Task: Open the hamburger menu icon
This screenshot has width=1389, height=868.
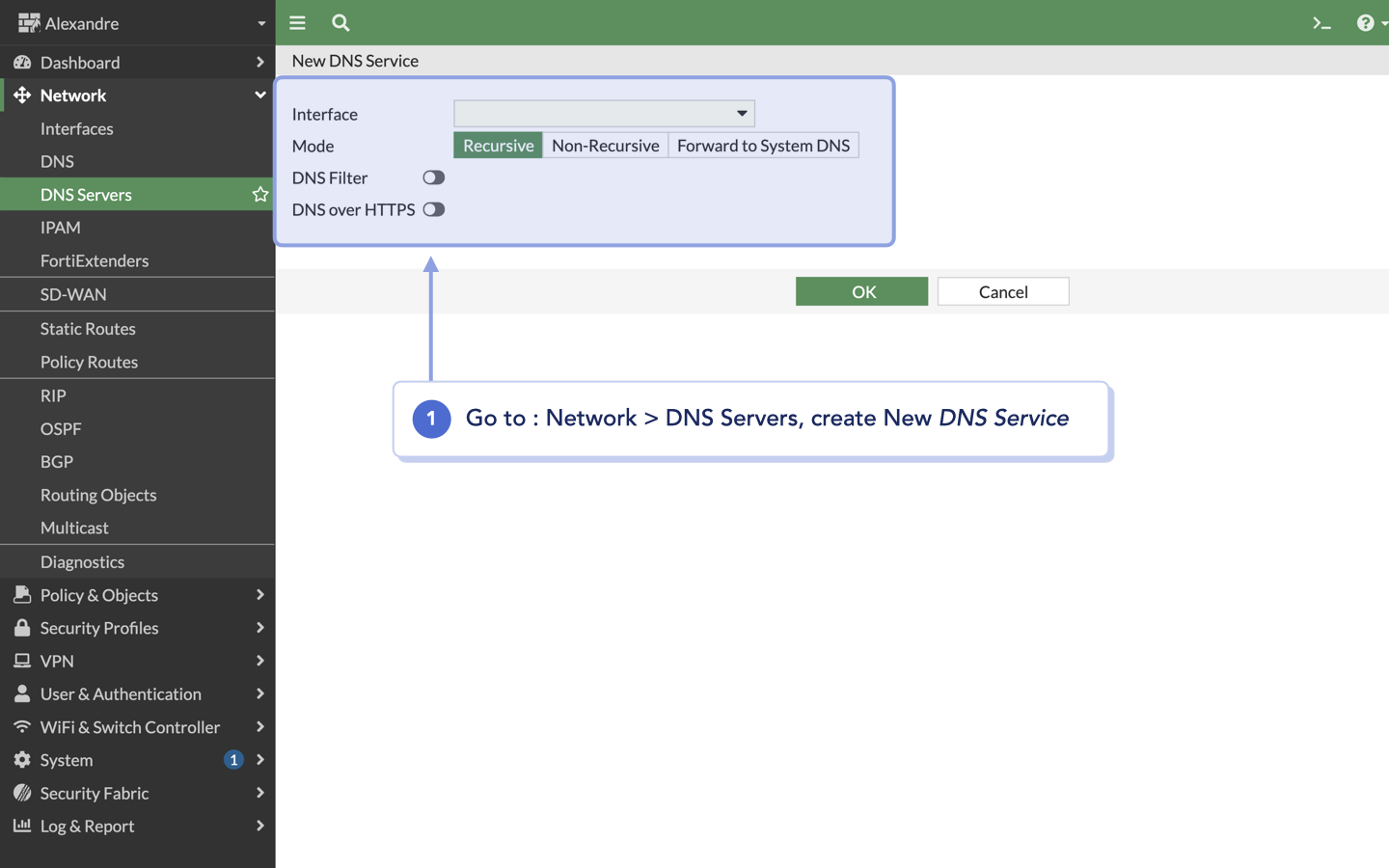Action: (x=297, y=21)
